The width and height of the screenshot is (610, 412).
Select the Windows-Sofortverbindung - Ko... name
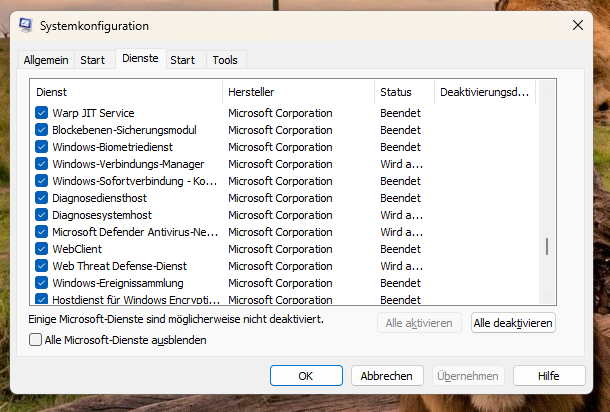(x=135, y=181)
